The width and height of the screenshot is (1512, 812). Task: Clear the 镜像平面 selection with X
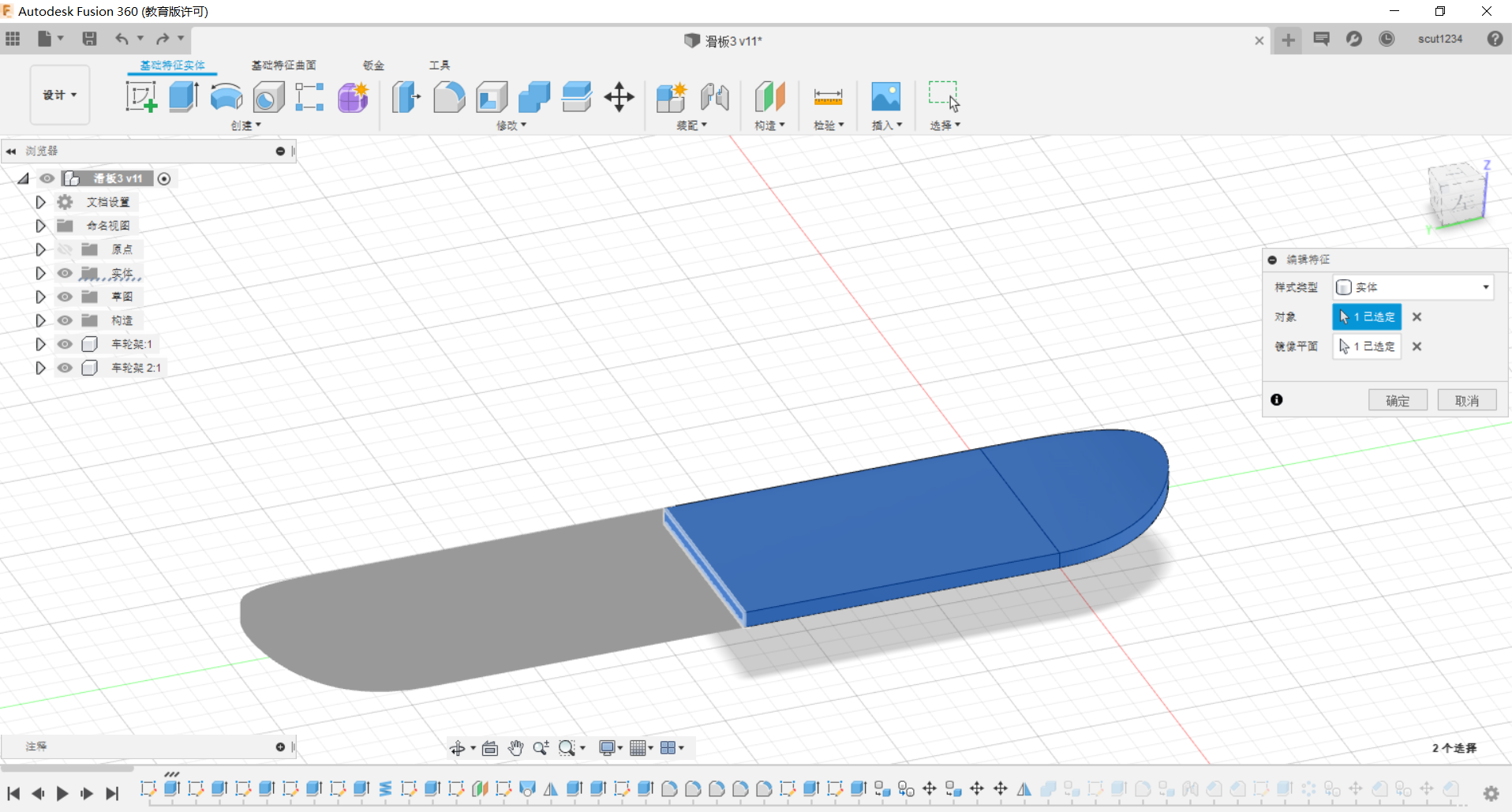click(1417, 346)
